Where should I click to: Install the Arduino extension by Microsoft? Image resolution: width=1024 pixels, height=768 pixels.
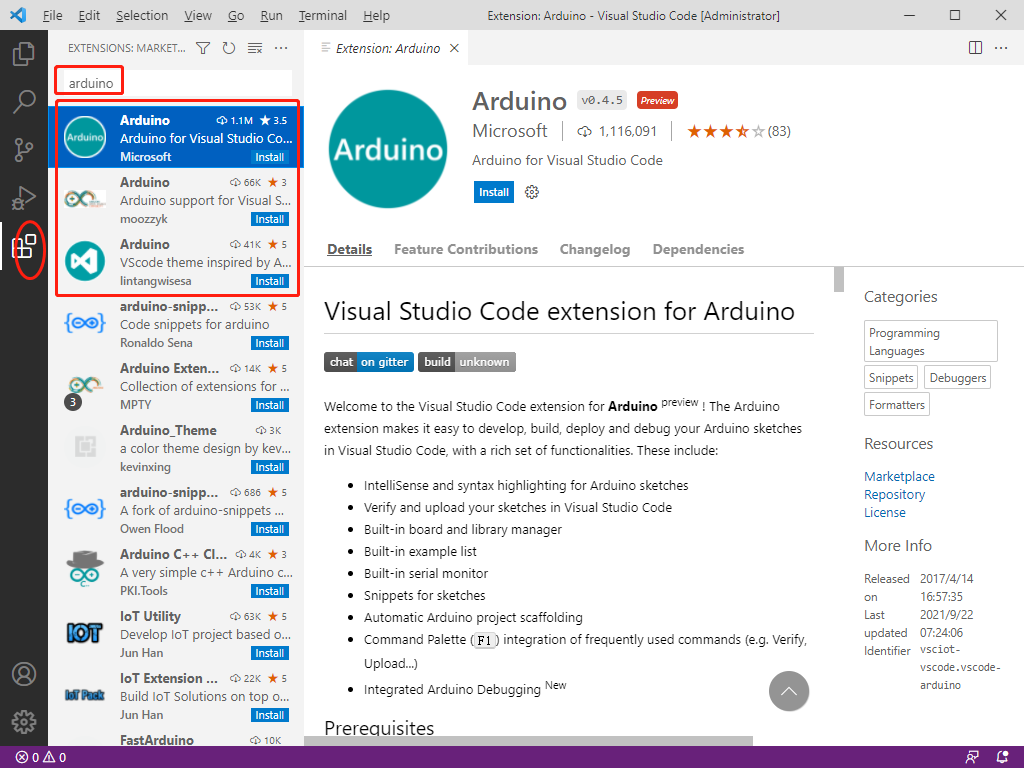pyautogui.click(x=493, y=192)
